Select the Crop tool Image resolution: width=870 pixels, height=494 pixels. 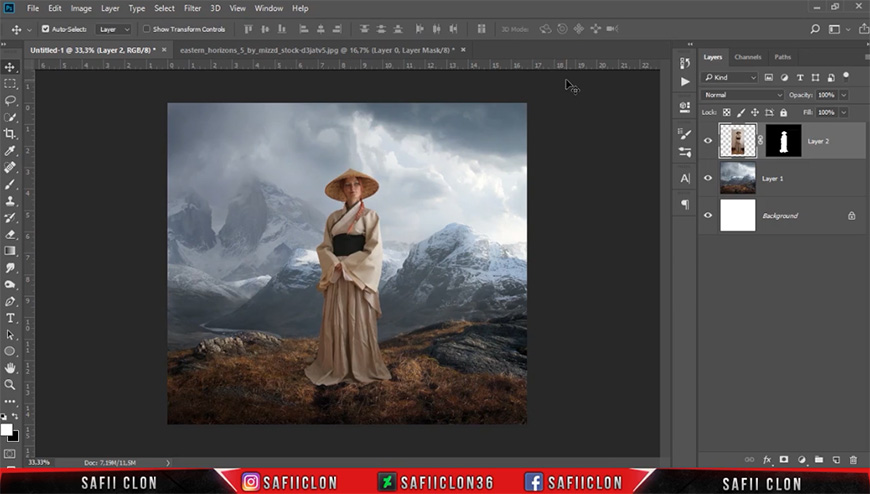[x=10, y=134]
